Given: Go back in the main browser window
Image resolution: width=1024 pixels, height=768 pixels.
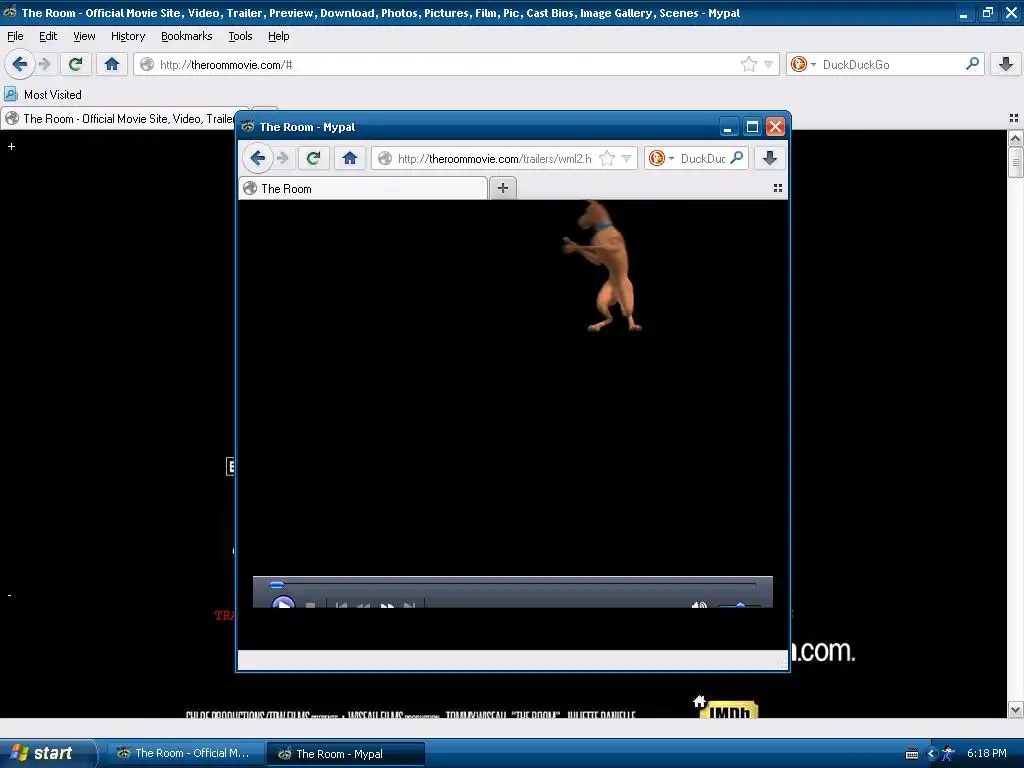Looking at the screenshot, I should click(x=20, y=64).
